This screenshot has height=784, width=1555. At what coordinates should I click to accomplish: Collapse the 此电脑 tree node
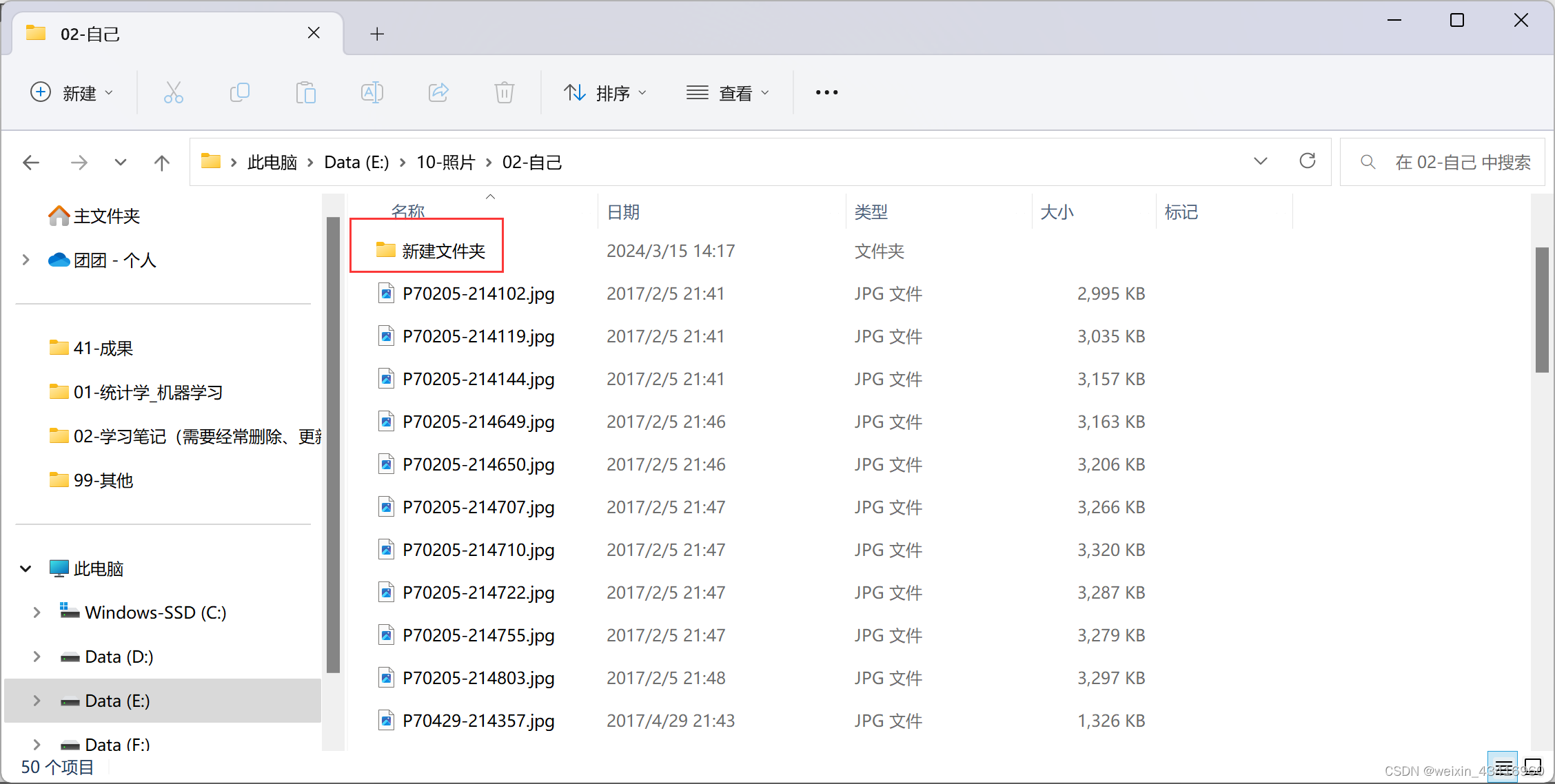click(26, 568)
